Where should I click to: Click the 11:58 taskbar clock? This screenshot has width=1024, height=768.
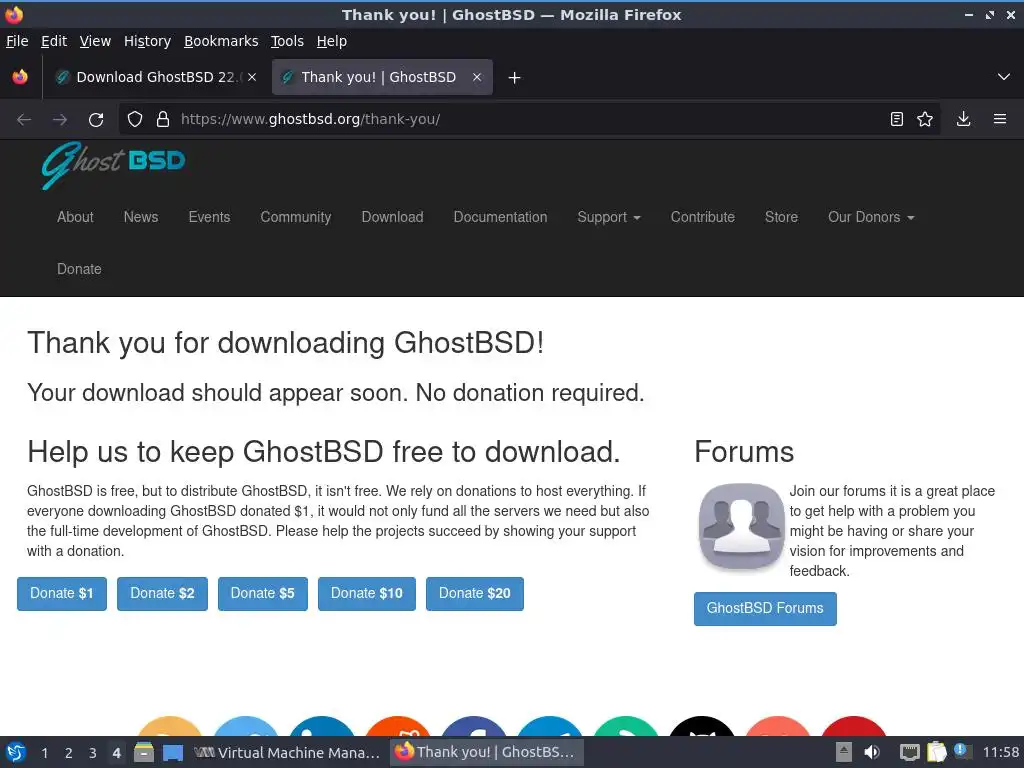[x=1000, y=752]
